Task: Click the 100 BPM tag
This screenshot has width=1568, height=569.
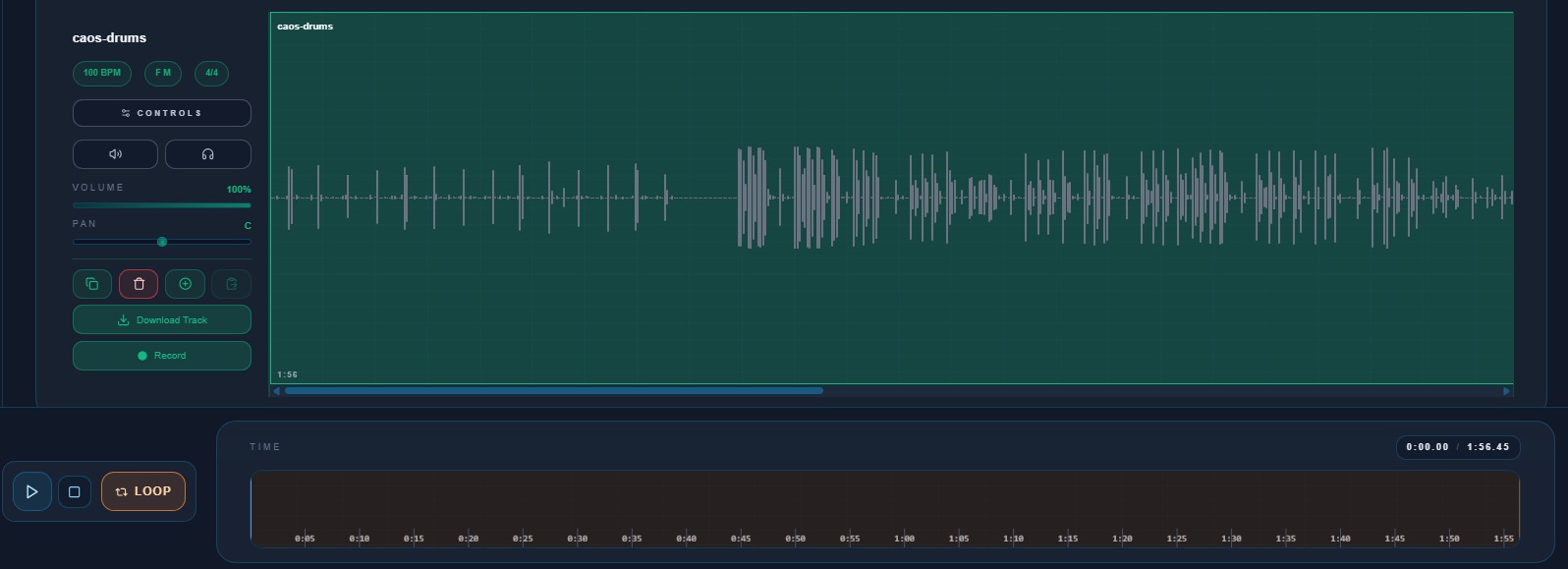Action: (102, 73)
